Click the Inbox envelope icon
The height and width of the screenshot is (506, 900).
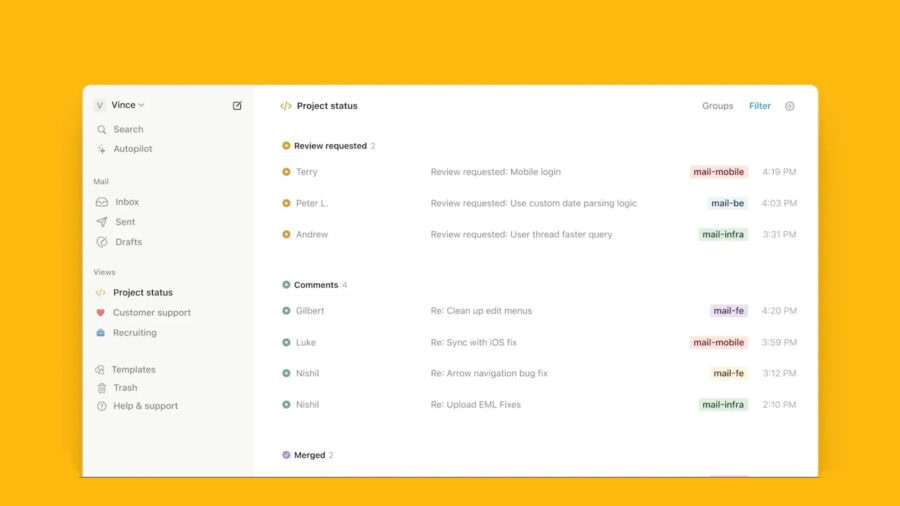(x=102, y=202)
